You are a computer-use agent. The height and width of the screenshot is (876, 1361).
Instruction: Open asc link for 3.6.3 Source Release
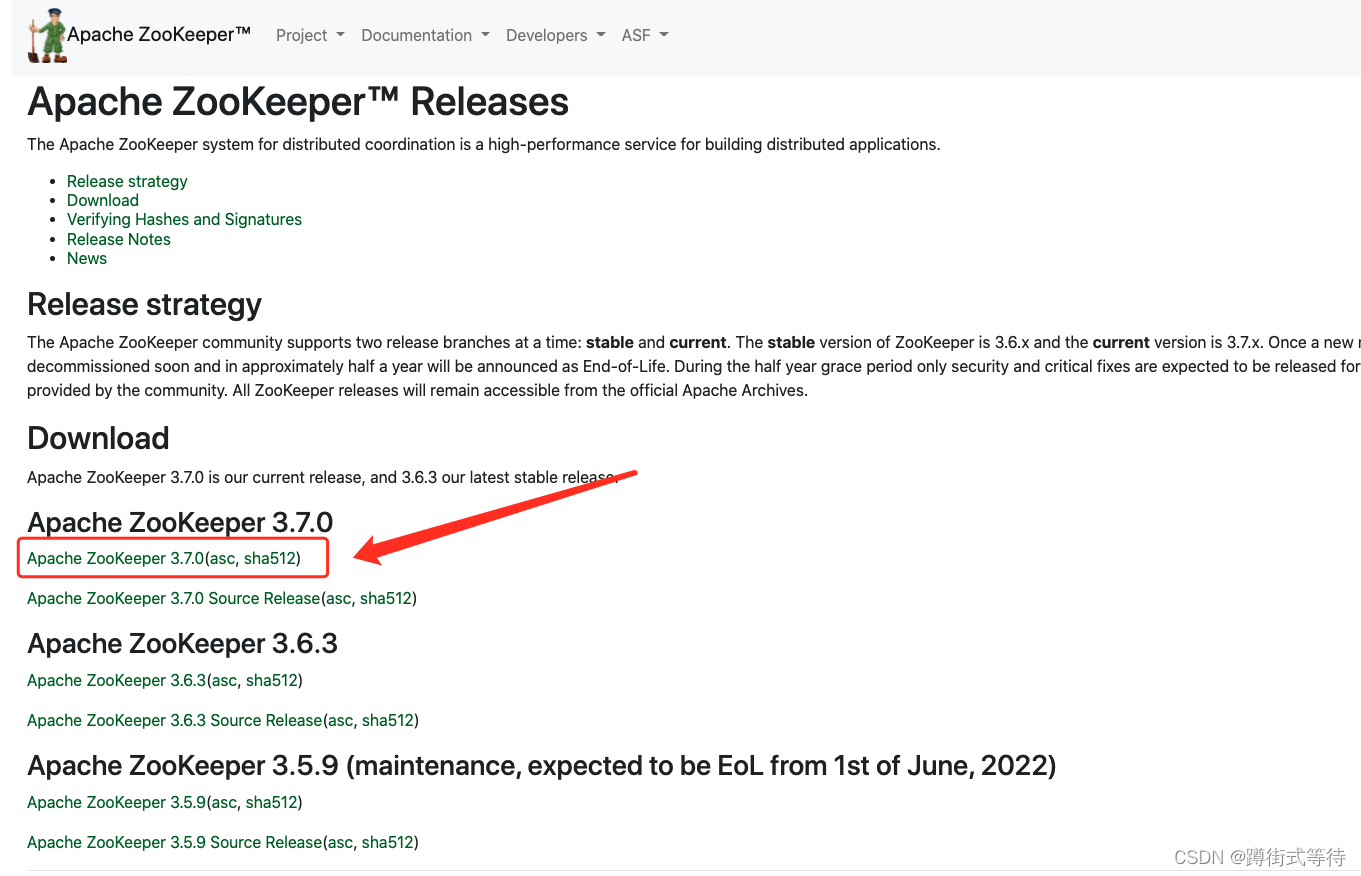(340, 720)
